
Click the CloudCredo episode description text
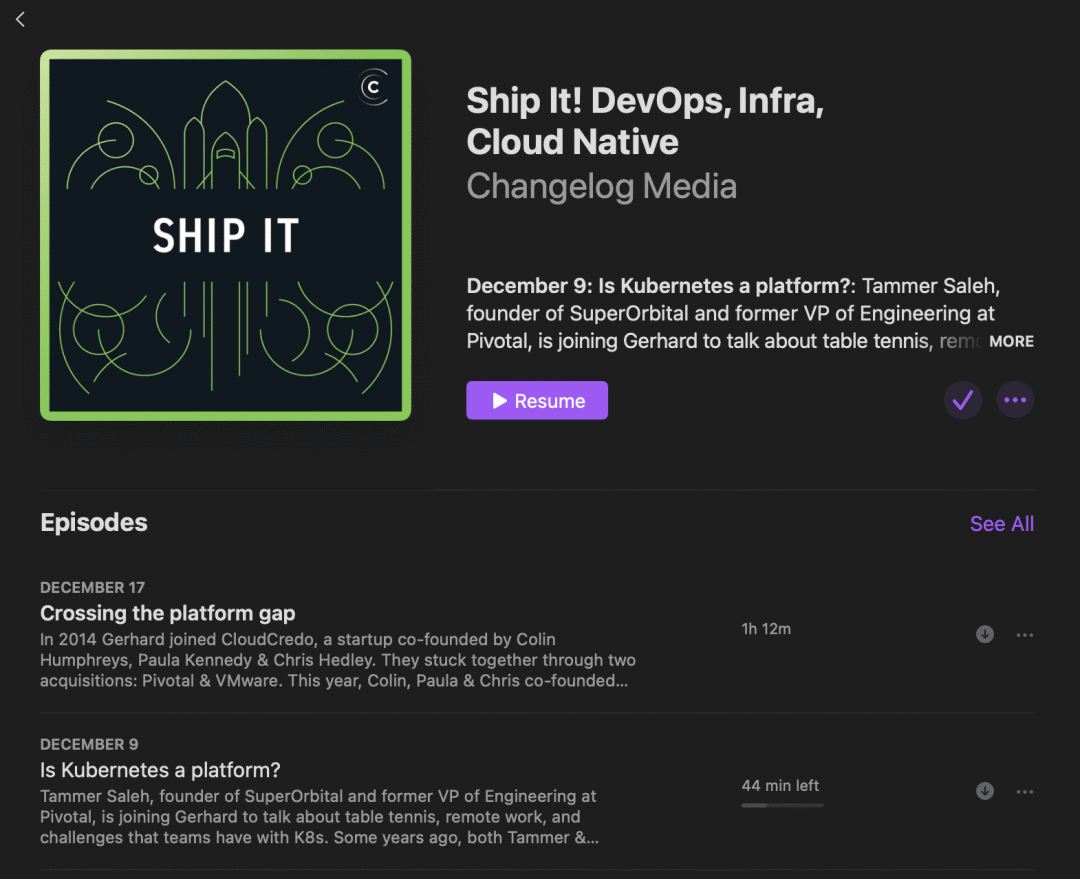tap(338, 660)
